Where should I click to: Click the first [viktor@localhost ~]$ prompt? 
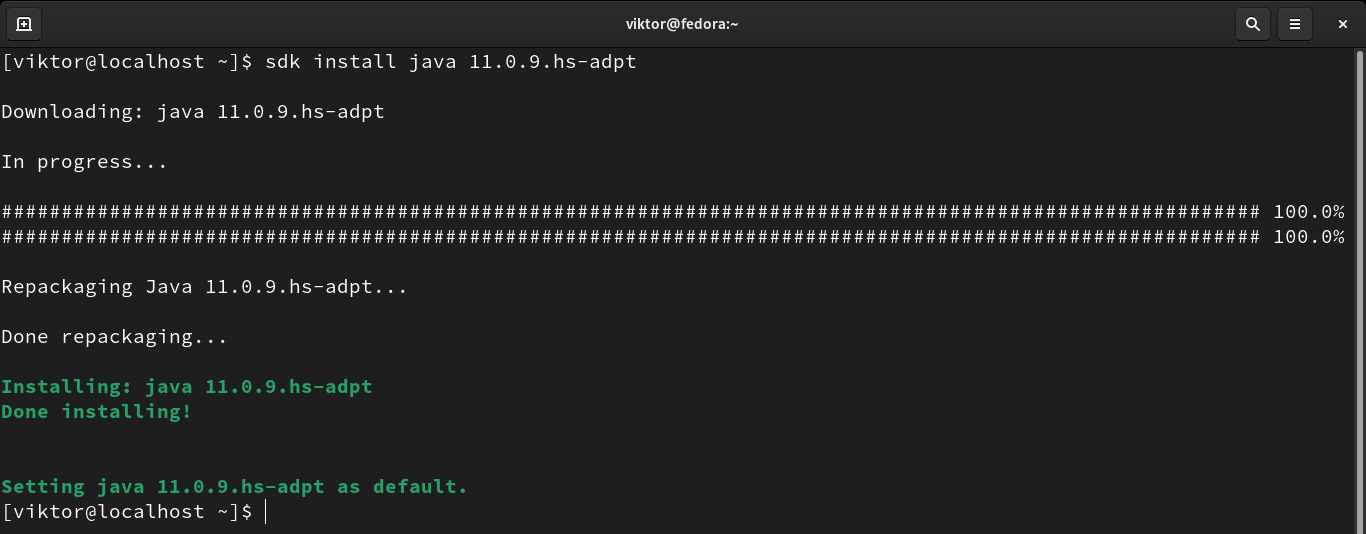coord(127,62)
